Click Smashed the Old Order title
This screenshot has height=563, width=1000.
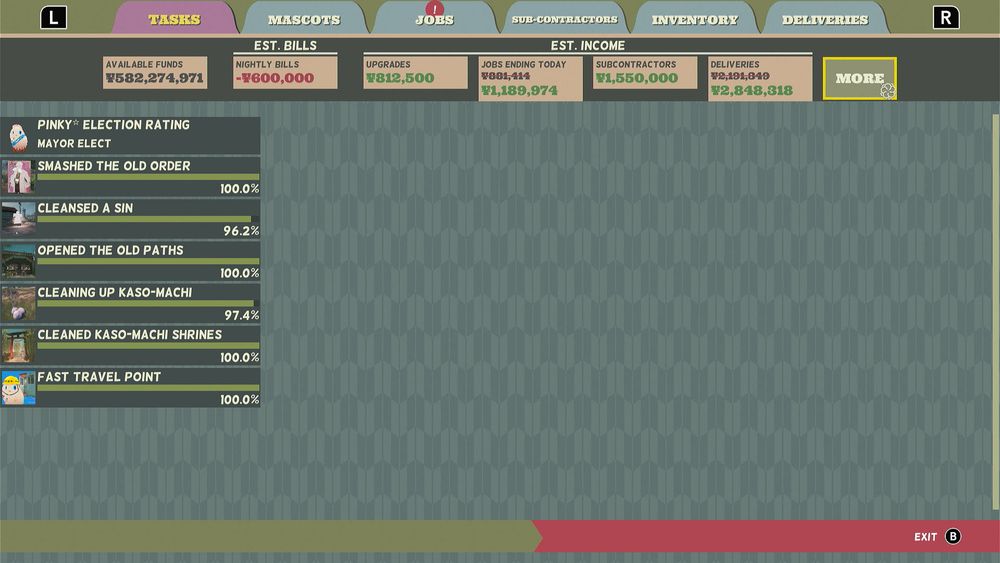(114, 166)
